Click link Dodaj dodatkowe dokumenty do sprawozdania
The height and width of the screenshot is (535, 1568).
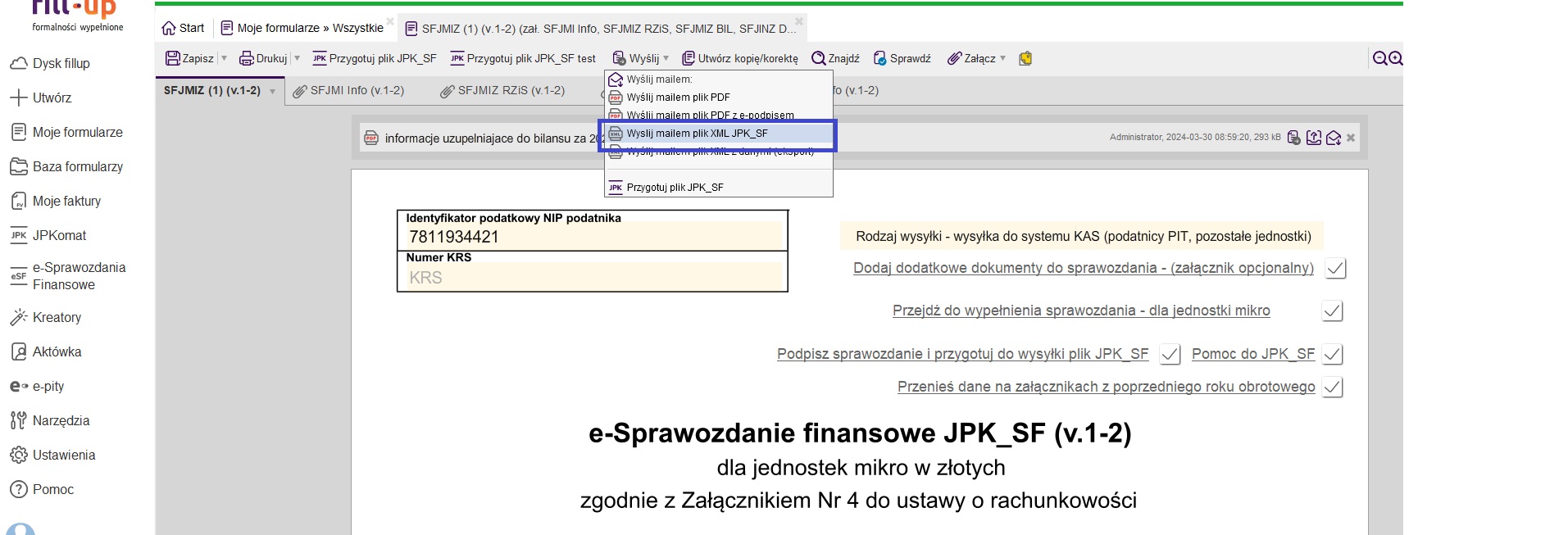(x=1084, y=268)
